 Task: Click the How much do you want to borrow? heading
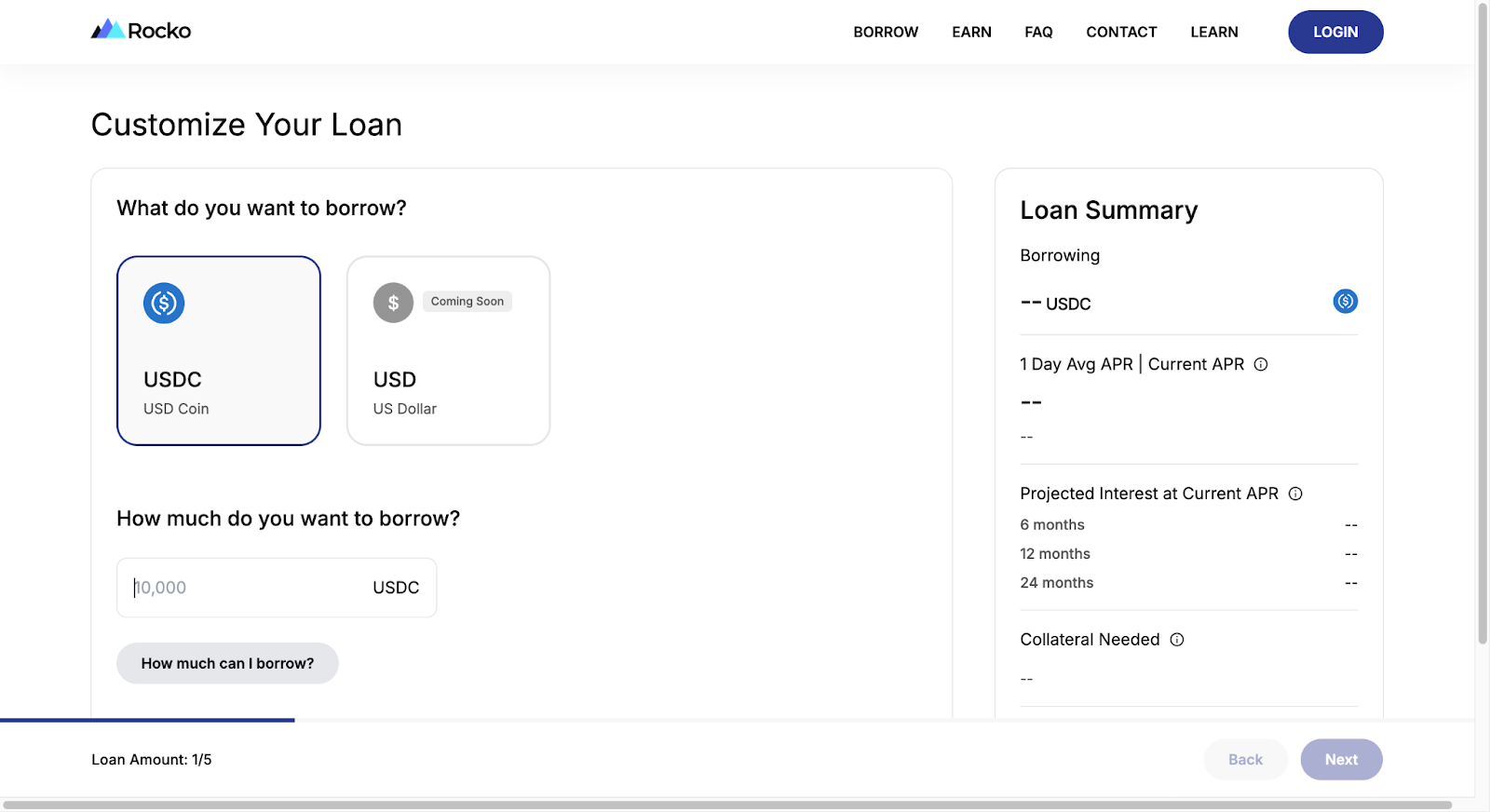click(289, 519)
